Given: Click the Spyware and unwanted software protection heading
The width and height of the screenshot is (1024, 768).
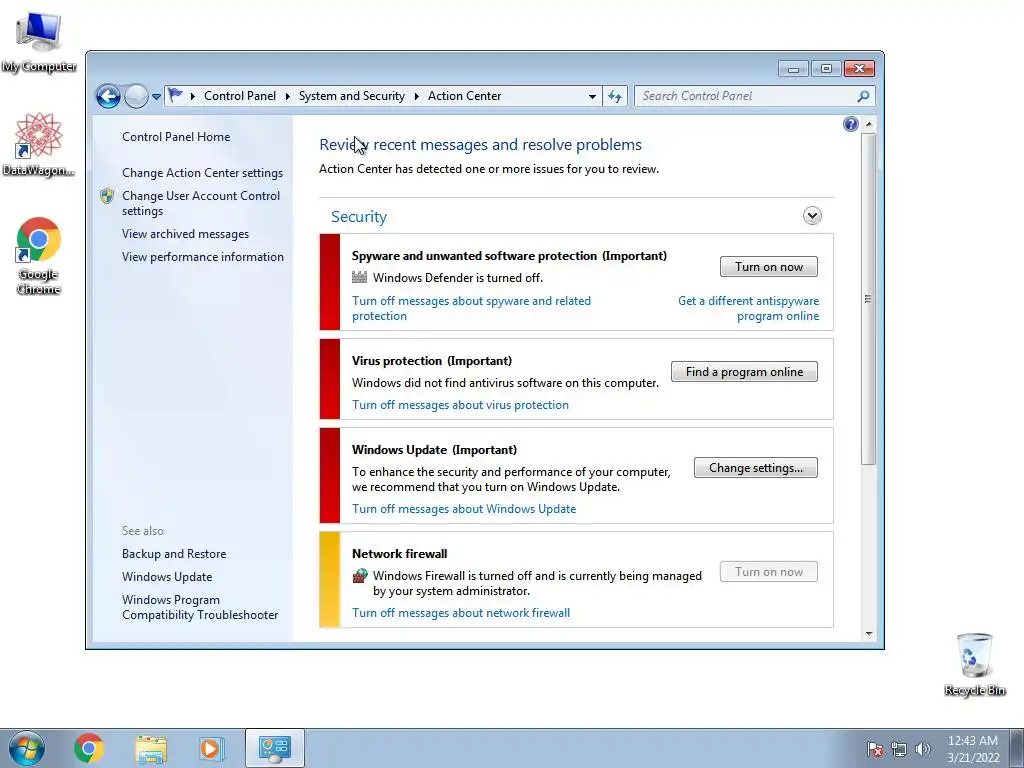Looking at the screenshot, I should pos(509,256).
